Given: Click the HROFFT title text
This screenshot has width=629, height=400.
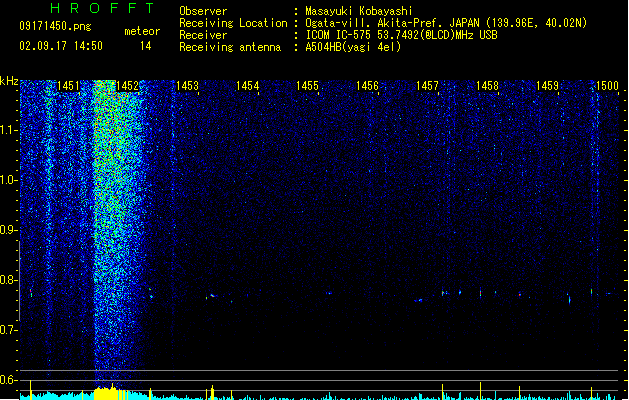Looking at the screenshot, I should pyautogui.click(x=102, y=8).
